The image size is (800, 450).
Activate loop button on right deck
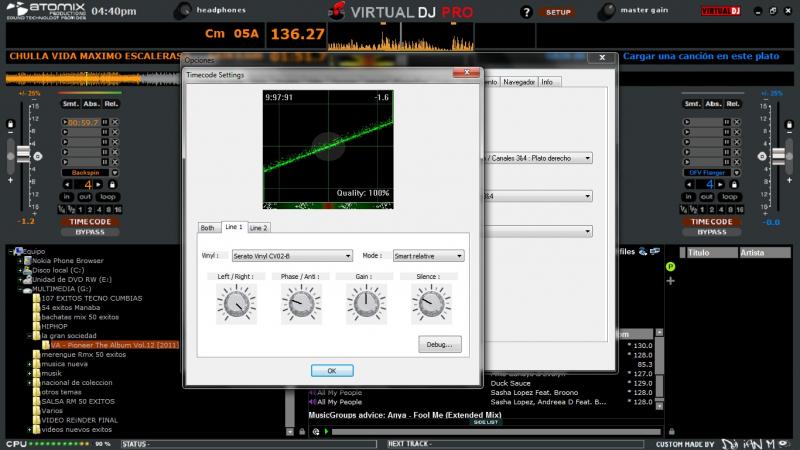[730, 196]
